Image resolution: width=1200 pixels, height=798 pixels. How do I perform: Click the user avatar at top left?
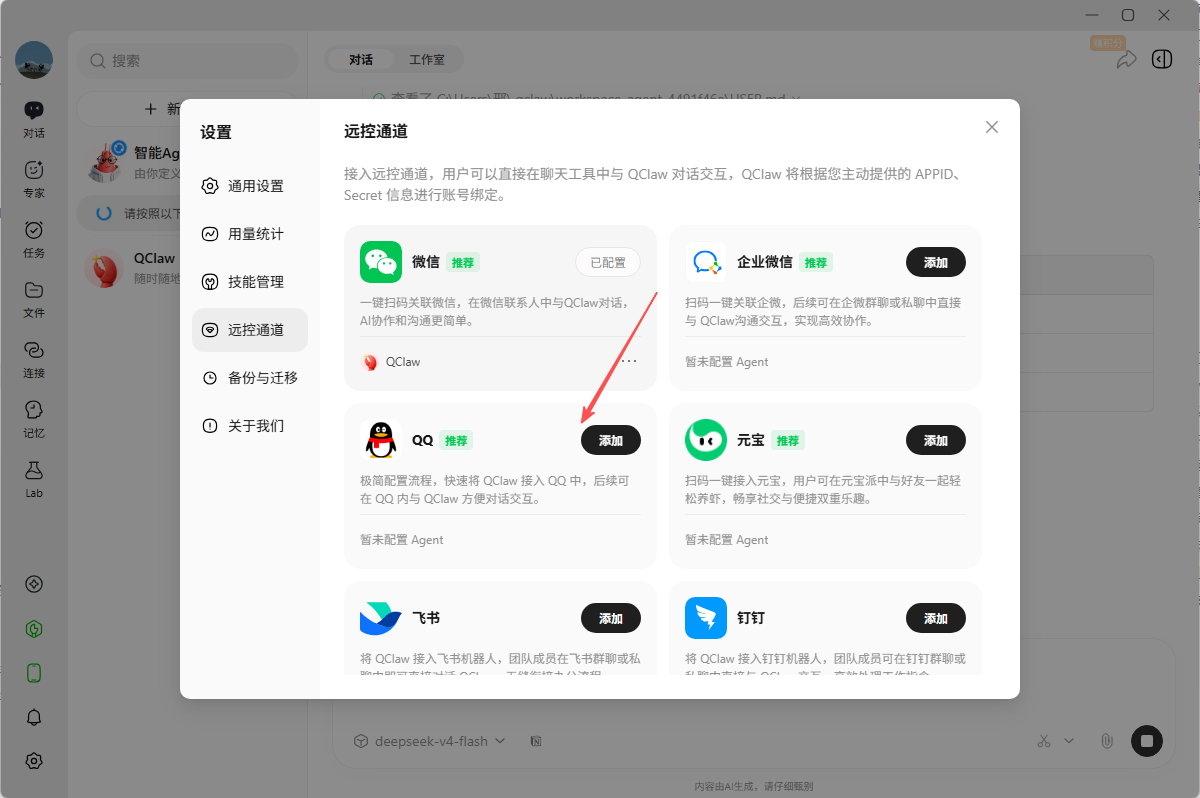pyautogui.click(x=34, y=60)
